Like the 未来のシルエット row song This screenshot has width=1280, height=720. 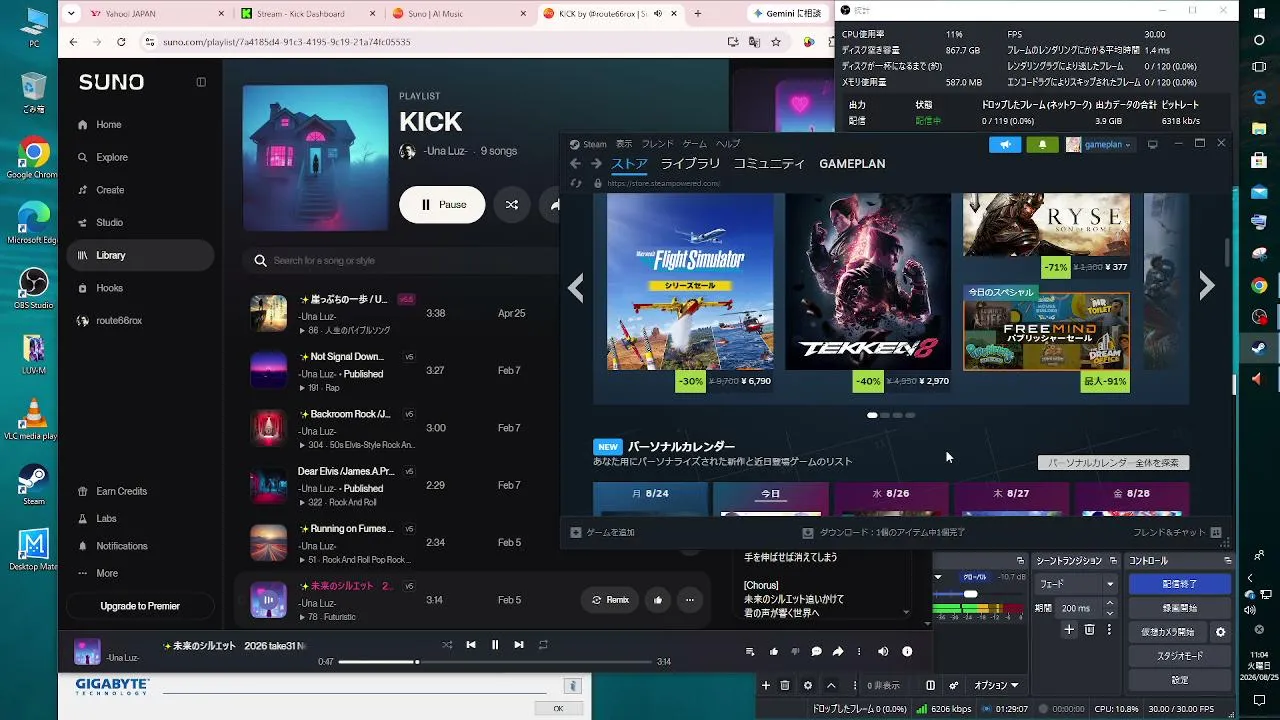point(658,600)
